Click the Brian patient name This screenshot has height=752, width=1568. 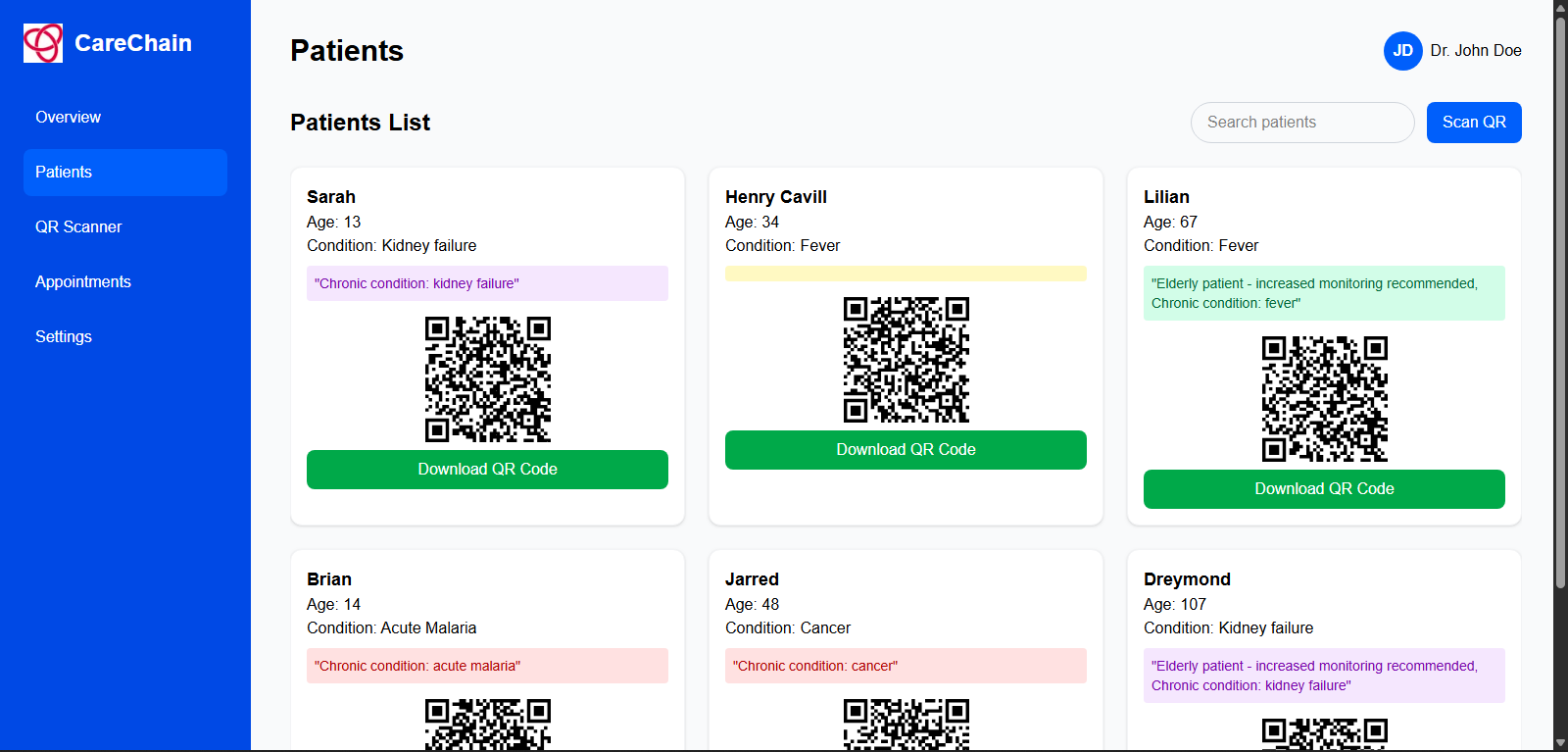coord(329,579)
